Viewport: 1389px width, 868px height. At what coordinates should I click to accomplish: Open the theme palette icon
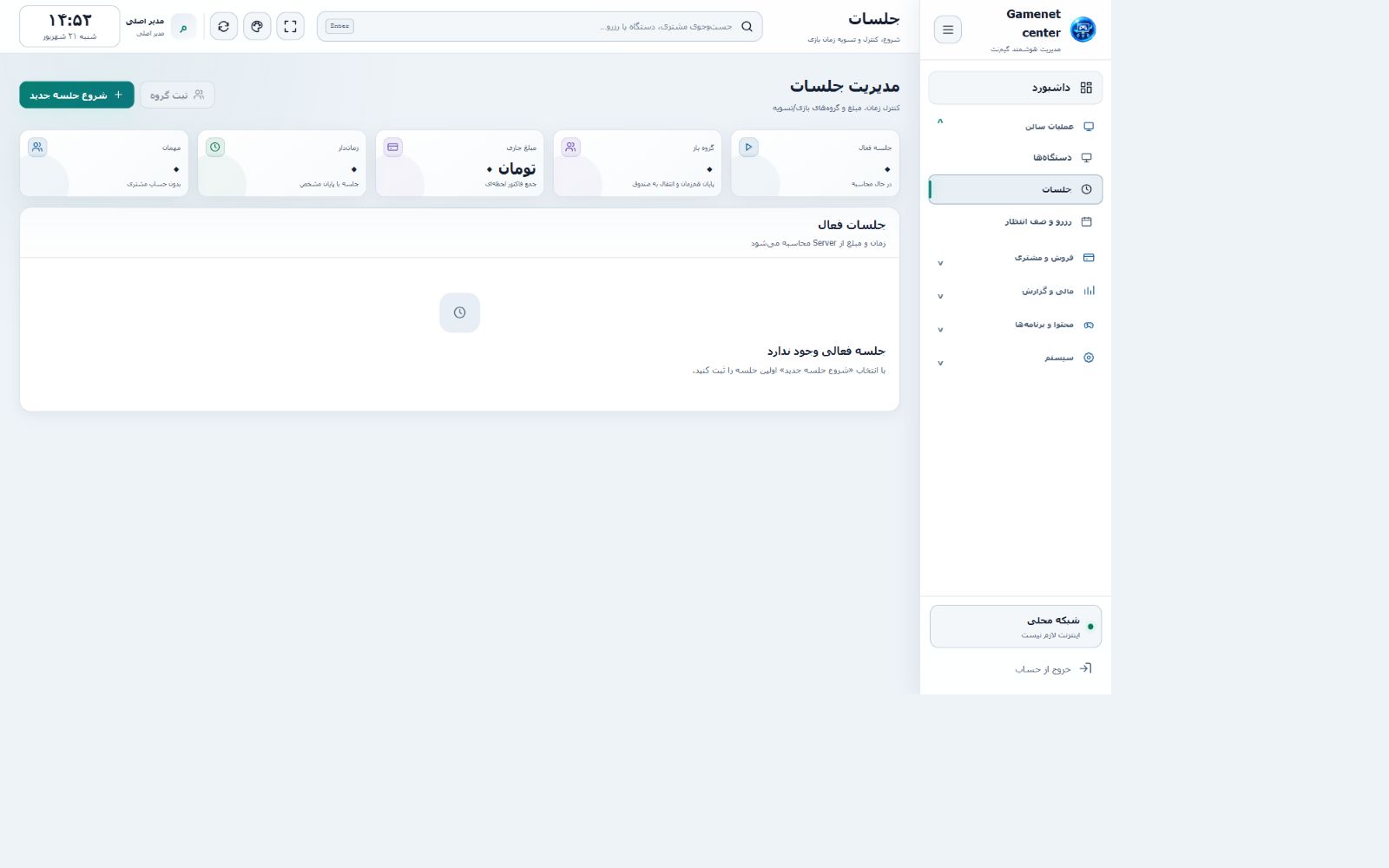pos(257,26)
